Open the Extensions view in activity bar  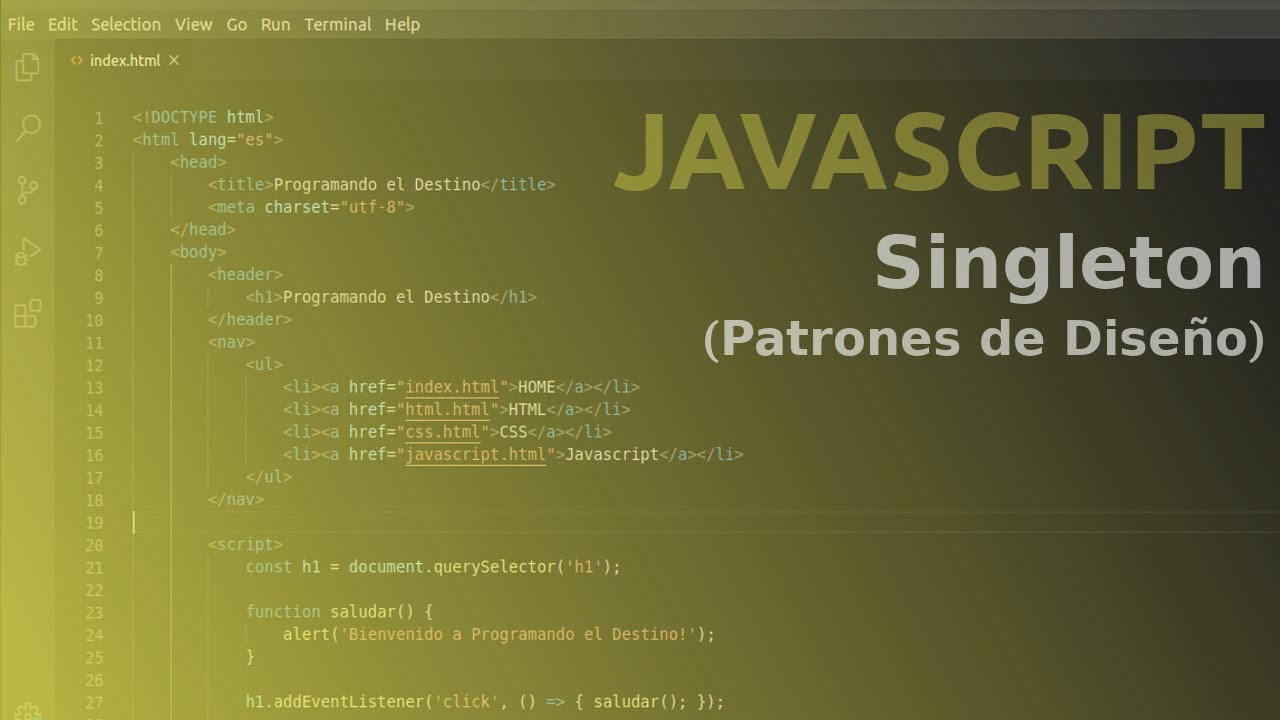pos(28,313)
